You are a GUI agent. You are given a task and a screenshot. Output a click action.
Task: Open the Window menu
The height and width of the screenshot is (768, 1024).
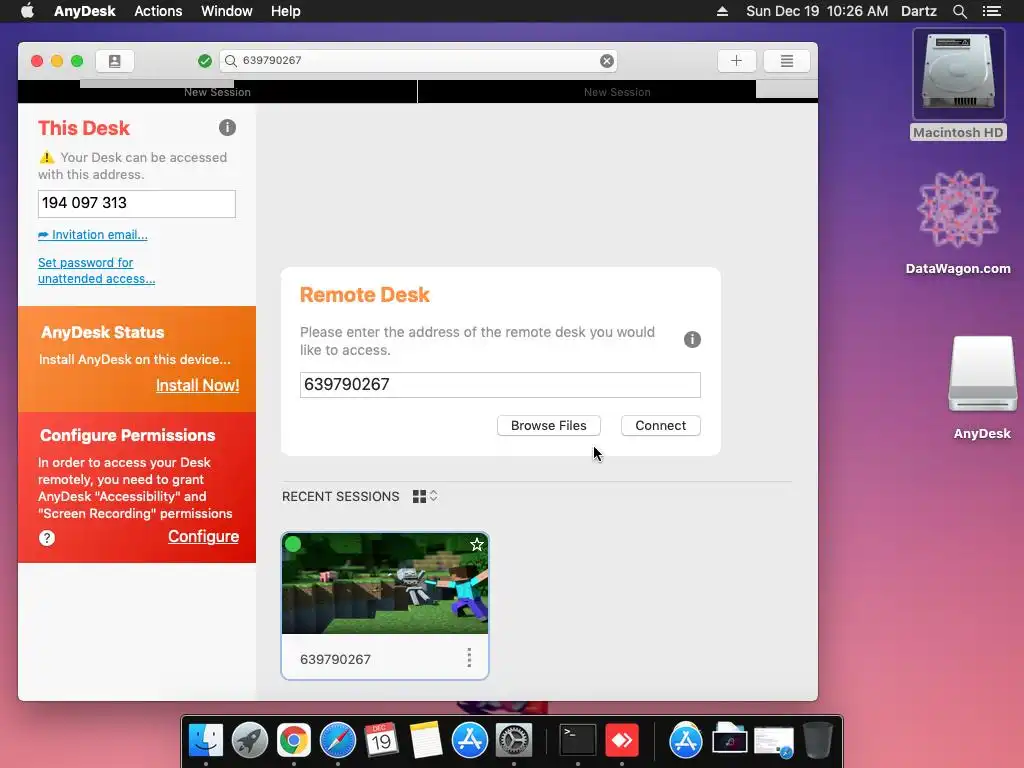point(227,11)
